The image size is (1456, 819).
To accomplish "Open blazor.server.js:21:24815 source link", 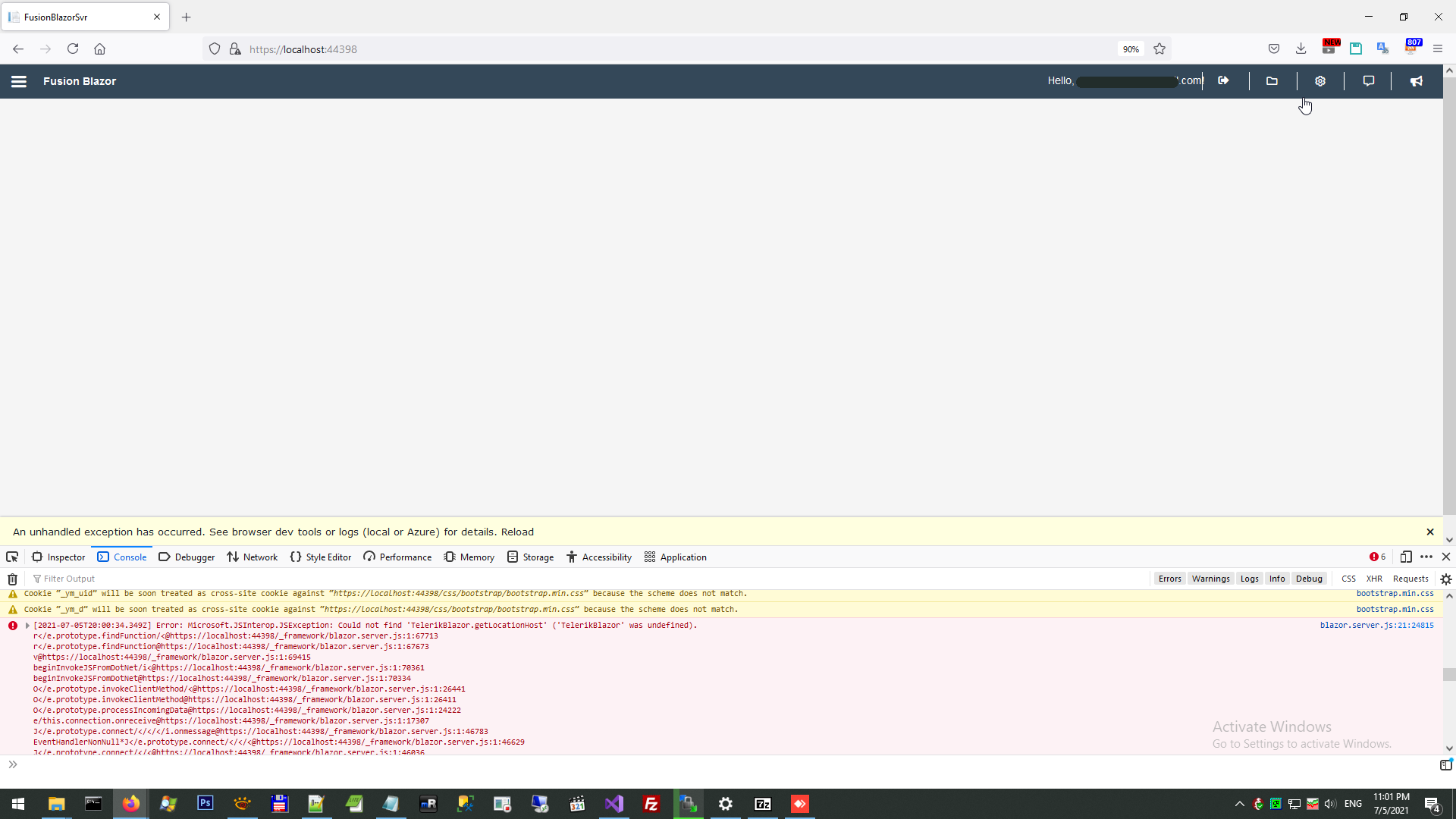I will [x=1376, y=626].
